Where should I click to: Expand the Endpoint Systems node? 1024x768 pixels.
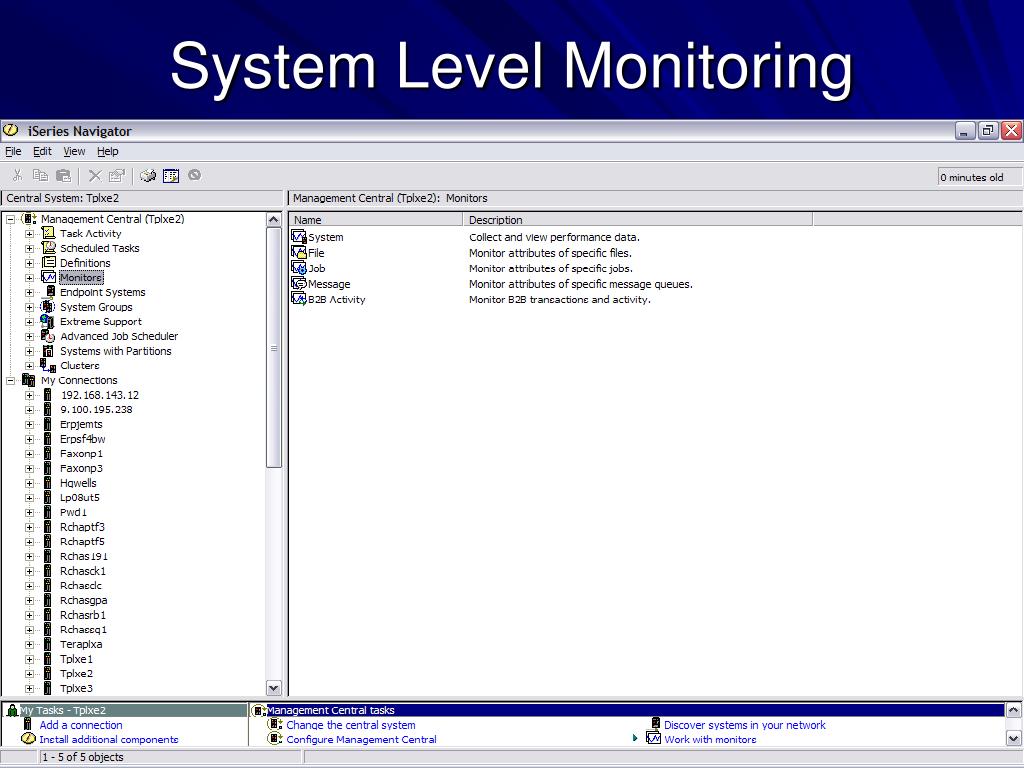(29, 293)
